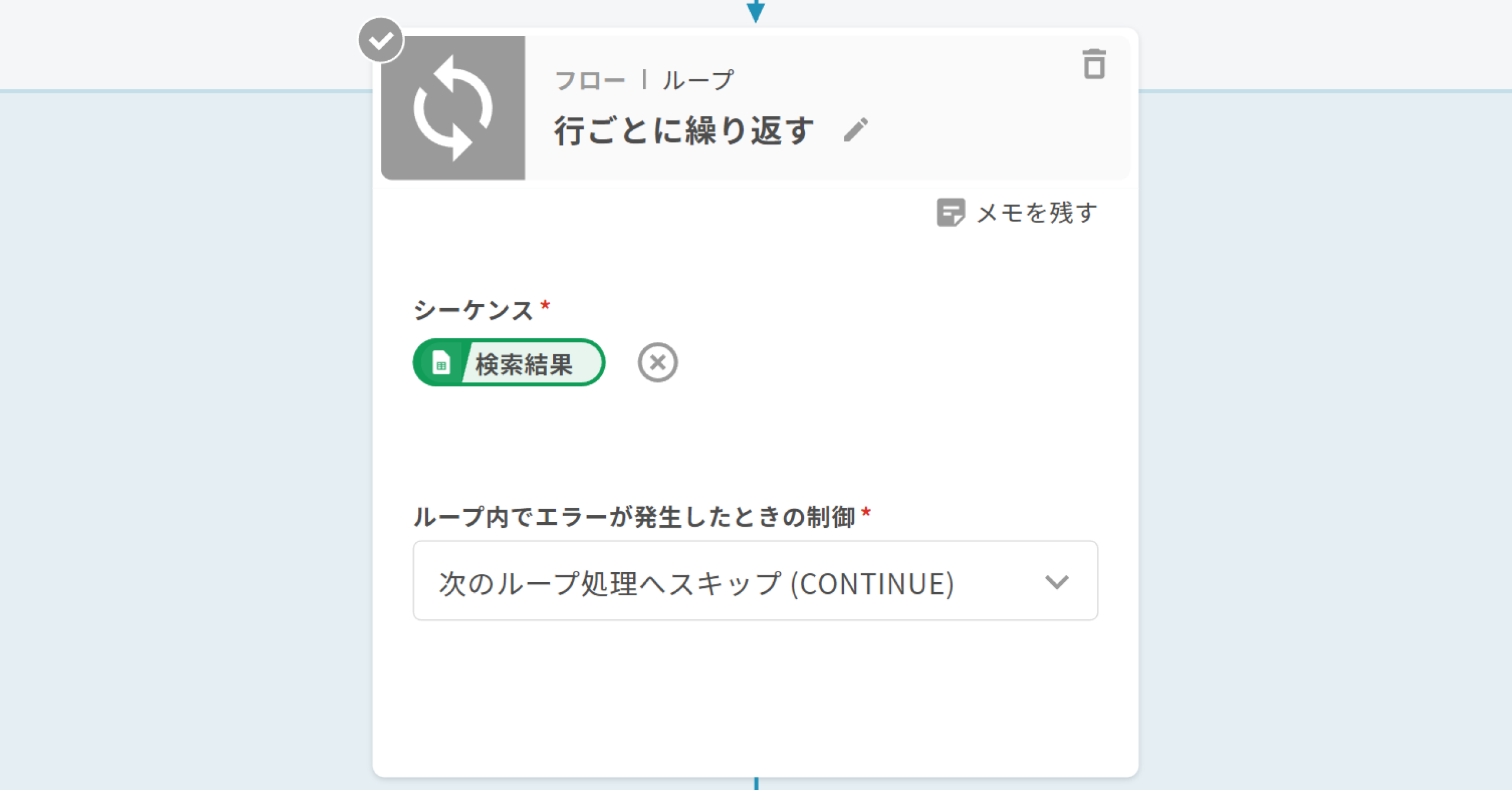The image size is (1512, 790).
Task: Click the フロー breadcrumb text
Action: [589, 80]
